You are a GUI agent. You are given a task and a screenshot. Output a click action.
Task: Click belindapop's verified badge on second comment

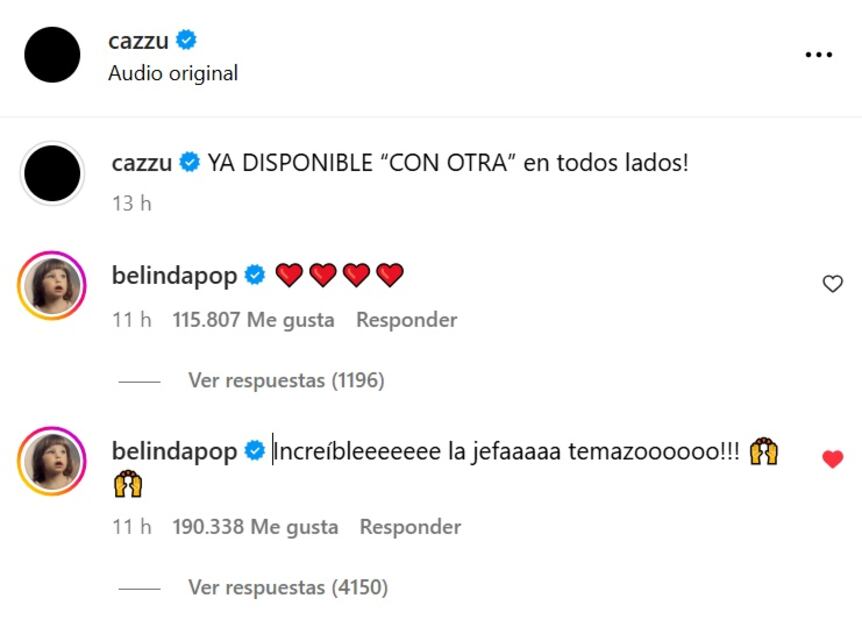255,451
